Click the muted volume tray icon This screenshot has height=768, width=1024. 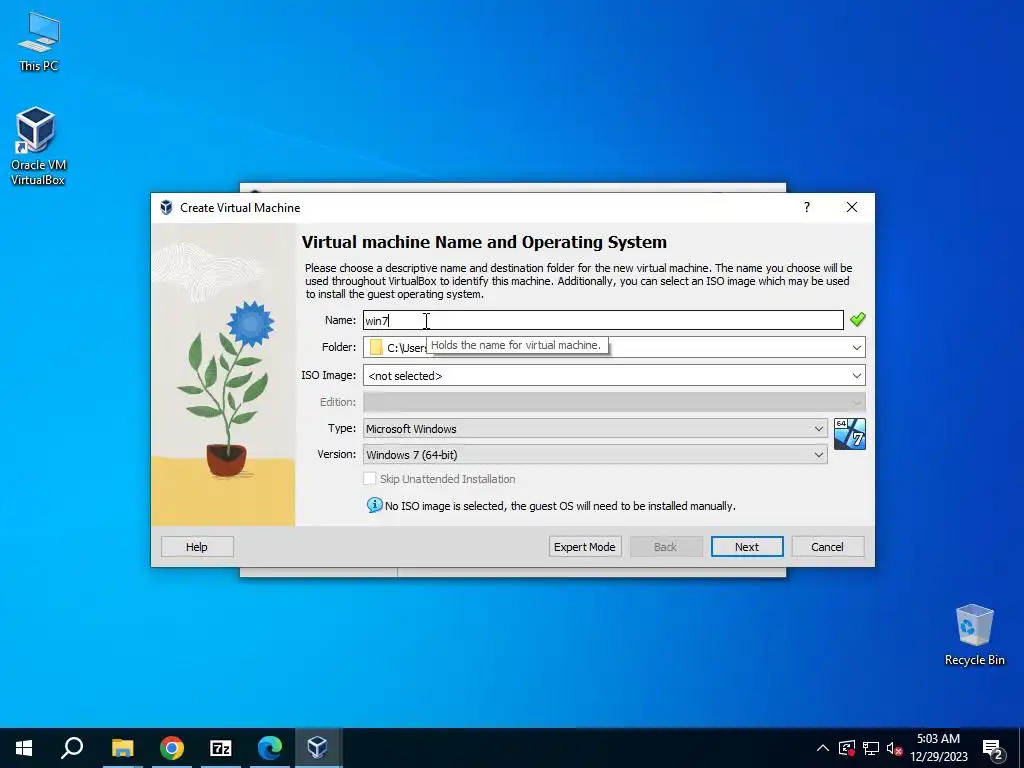(x=894, y=748)
